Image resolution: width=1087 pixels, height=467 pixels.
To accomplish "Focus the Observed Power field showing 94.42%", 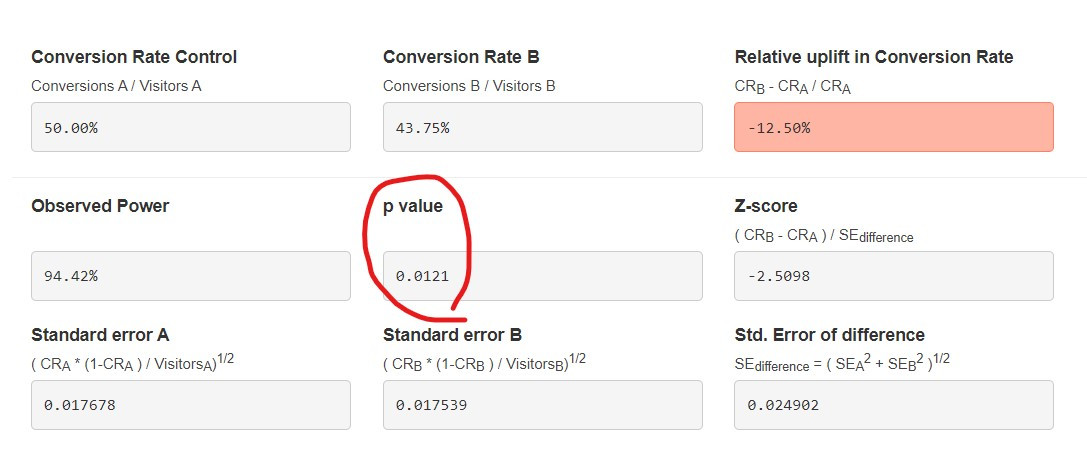I will (190, 275).
